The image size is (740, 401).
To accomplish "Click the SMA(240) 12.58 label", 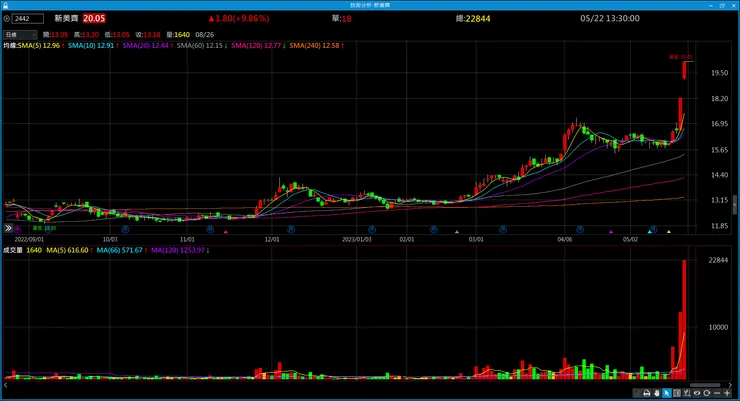I will 314,46.
